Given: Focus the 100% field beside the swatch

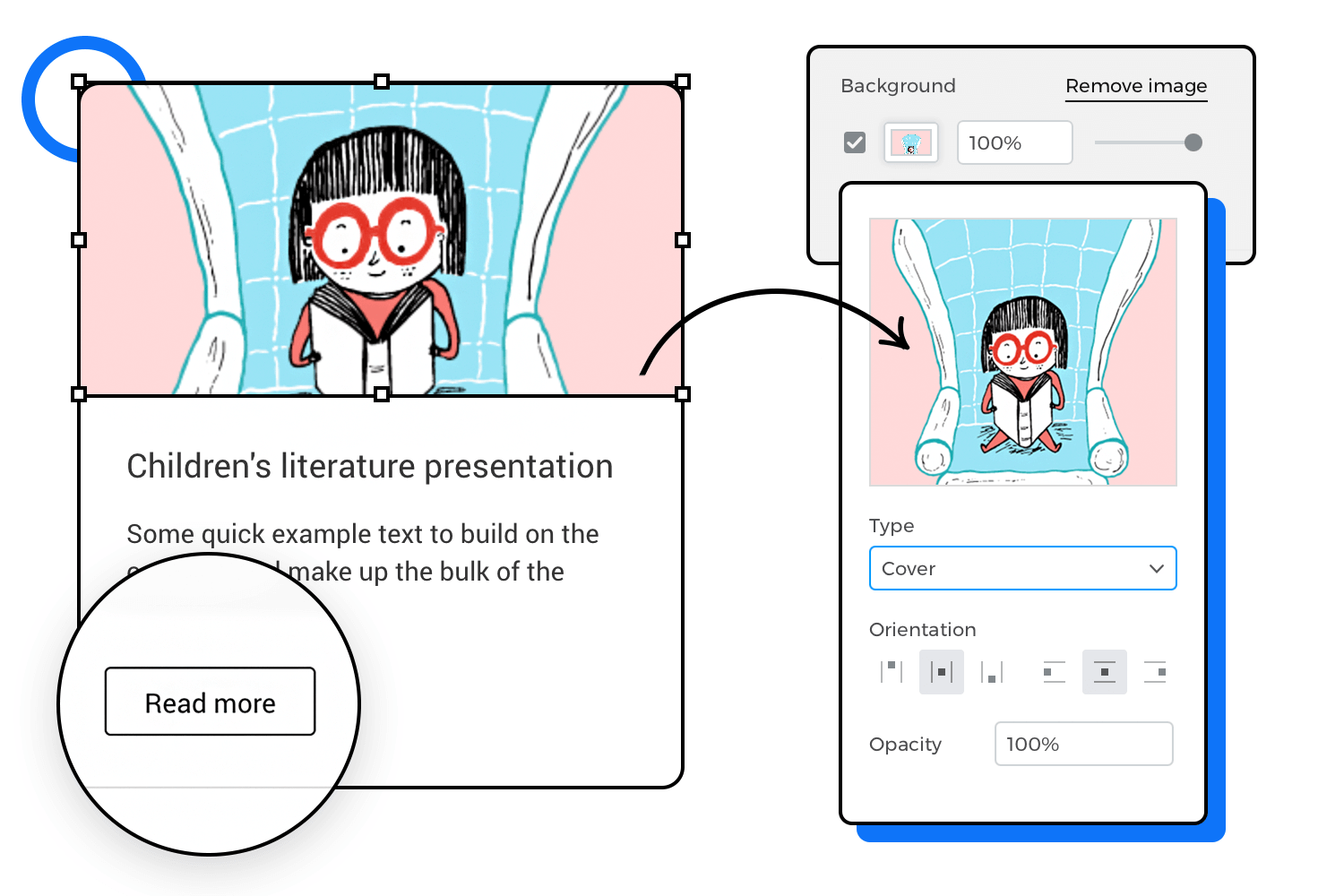Looking at the screenshot, I should 1014,142.
